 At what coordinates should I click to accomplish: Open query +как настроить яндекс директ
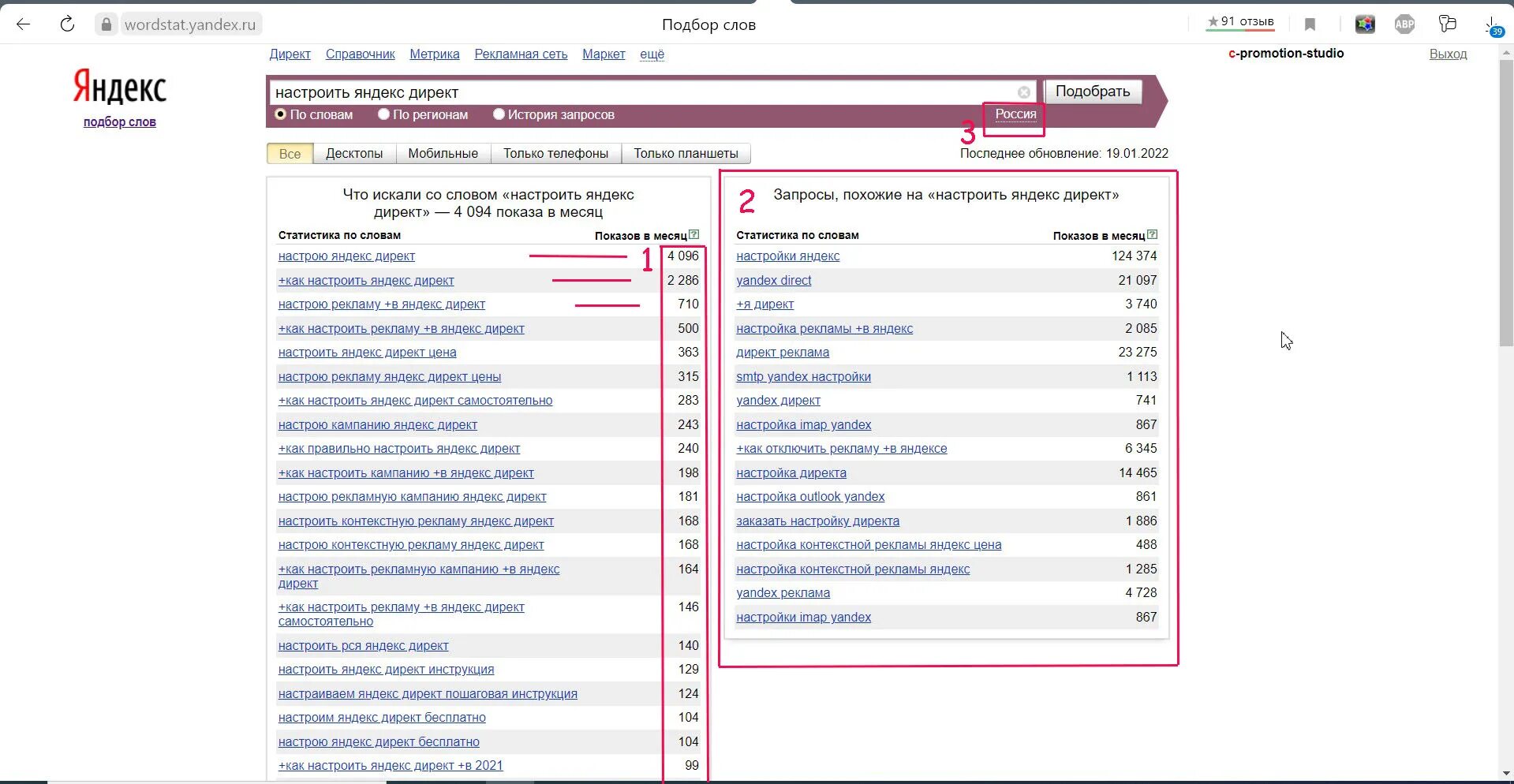[366, 281]
